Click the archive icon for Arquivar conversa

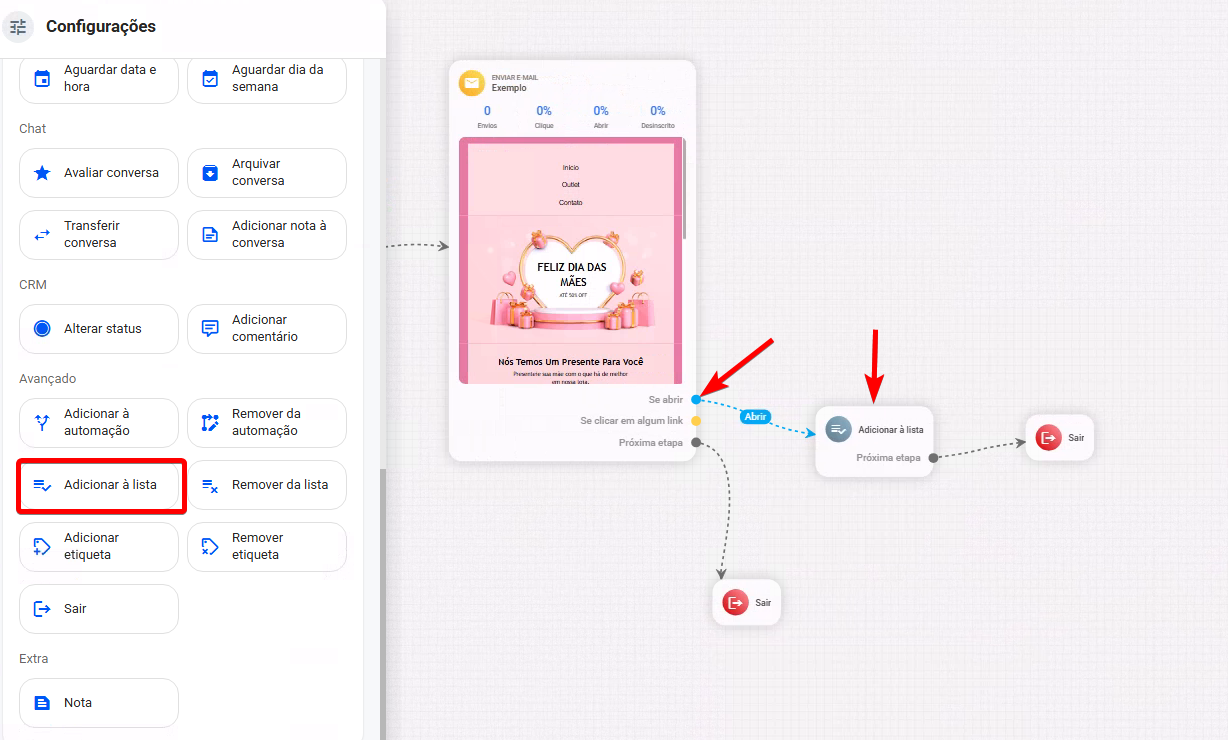(210, 173)
